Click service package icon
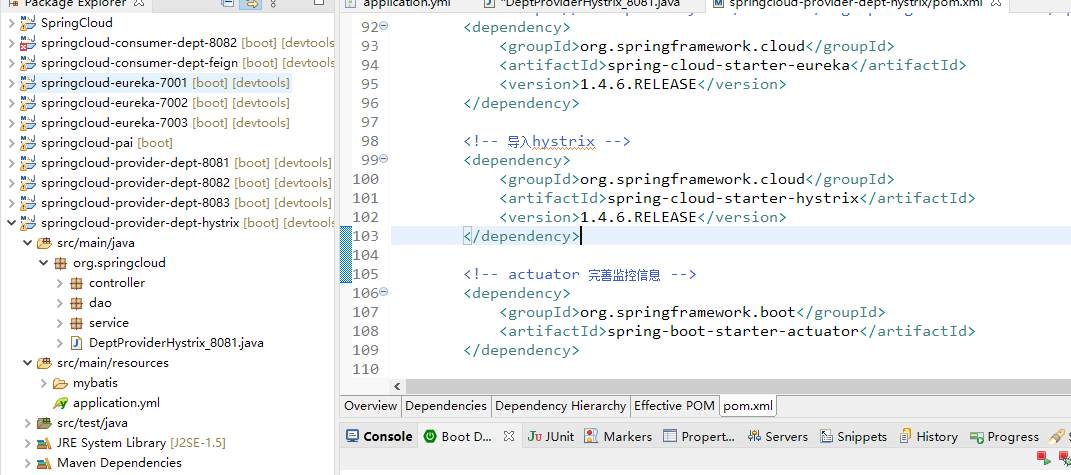This screenshot has width=1071, height=475. click(x=76, y=323)
